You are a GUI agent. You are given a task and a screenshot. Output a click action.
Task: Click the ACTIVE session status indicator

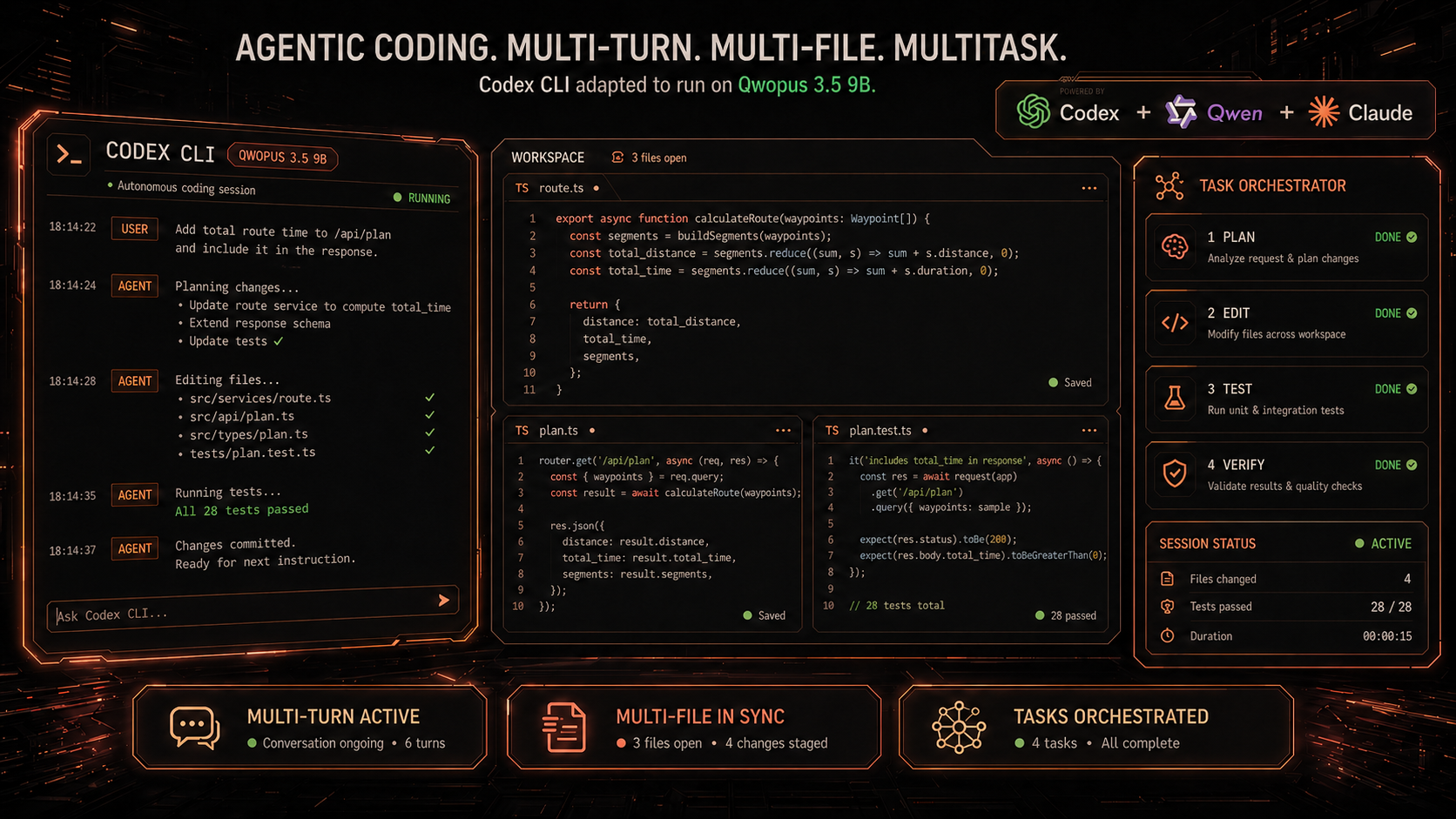click(1383, 543)
